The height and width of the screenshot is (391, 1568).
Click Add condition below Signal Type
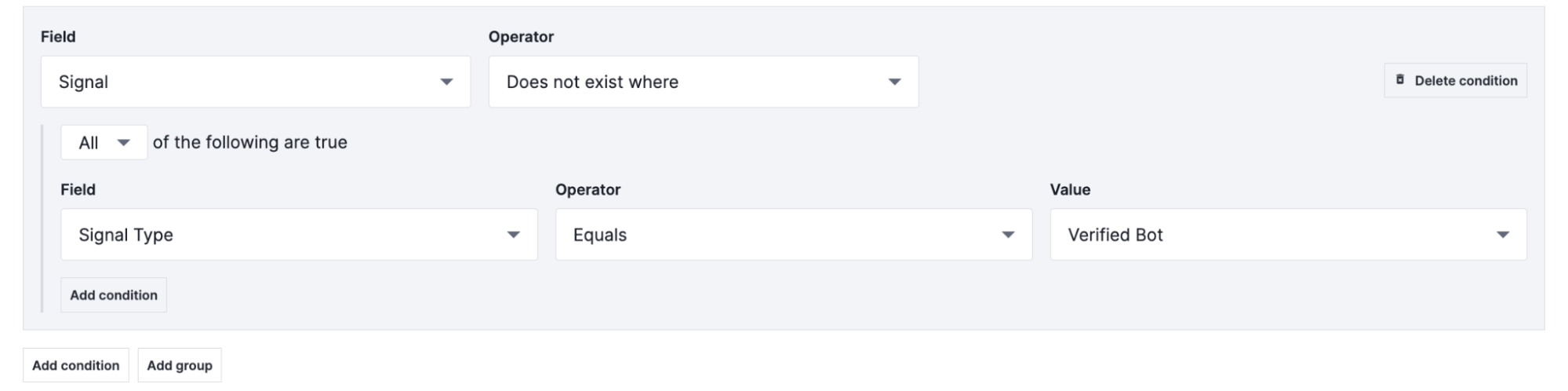click(x=114, y=295)
